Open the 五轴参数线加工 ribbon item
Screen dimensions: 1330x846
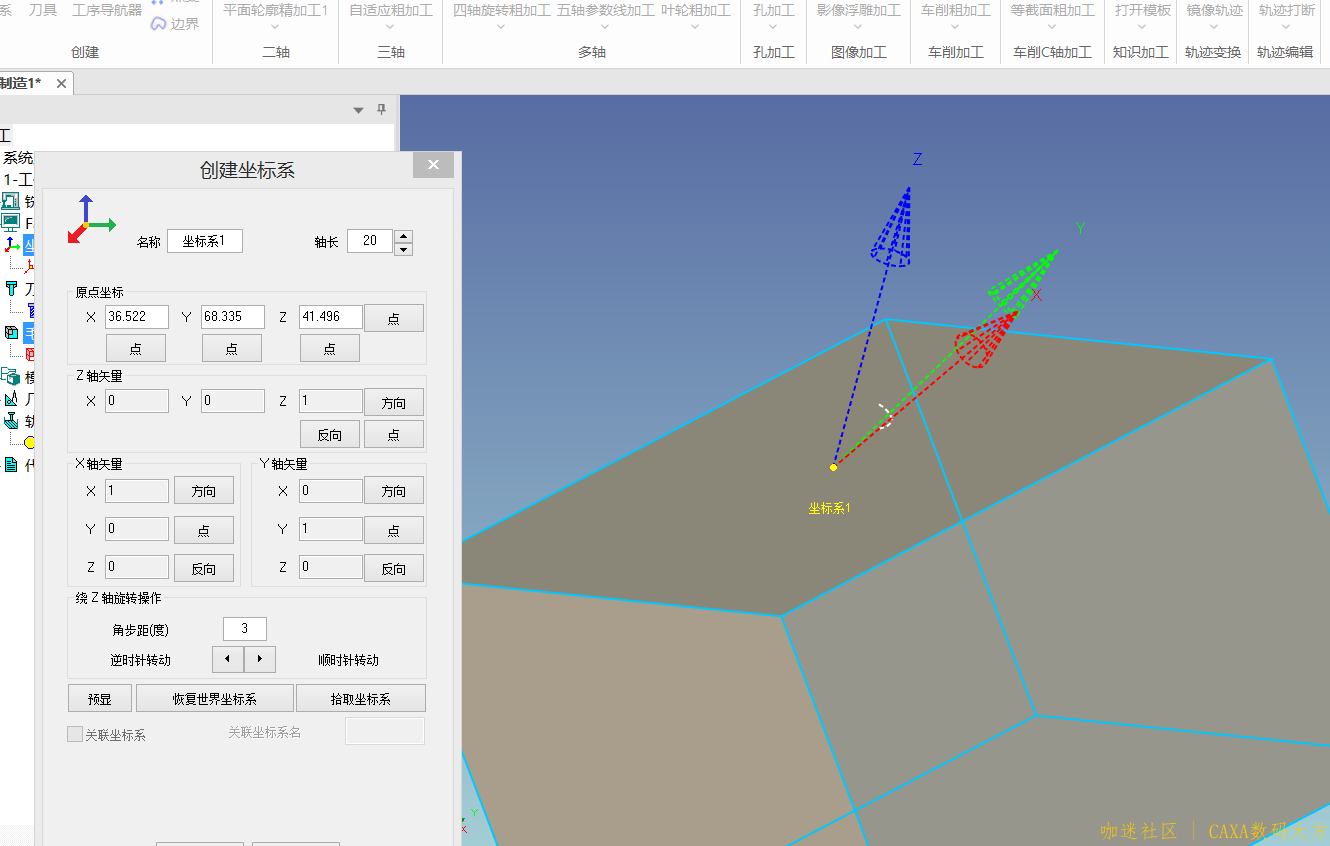click(605, 11)
